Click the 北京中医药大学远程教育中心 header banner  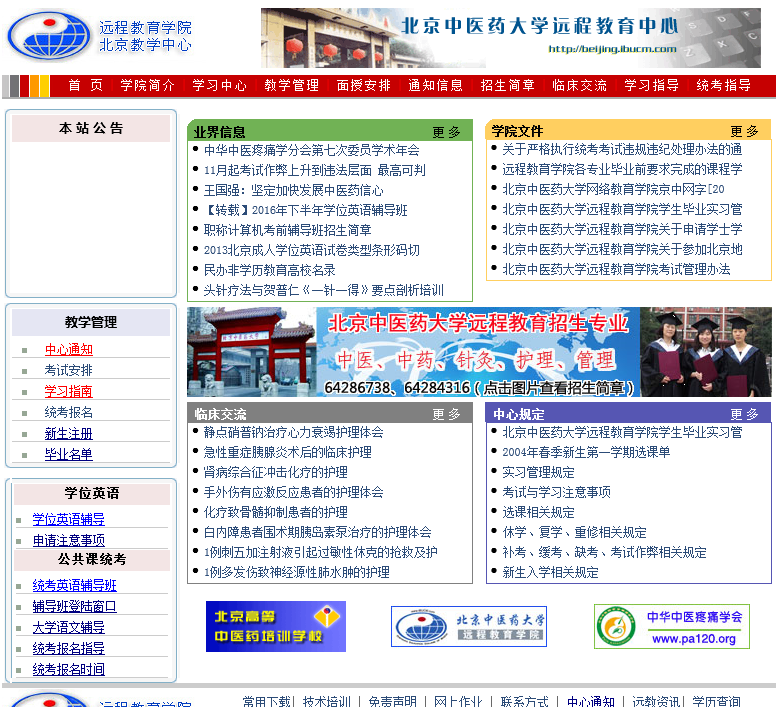click(511, 38)
